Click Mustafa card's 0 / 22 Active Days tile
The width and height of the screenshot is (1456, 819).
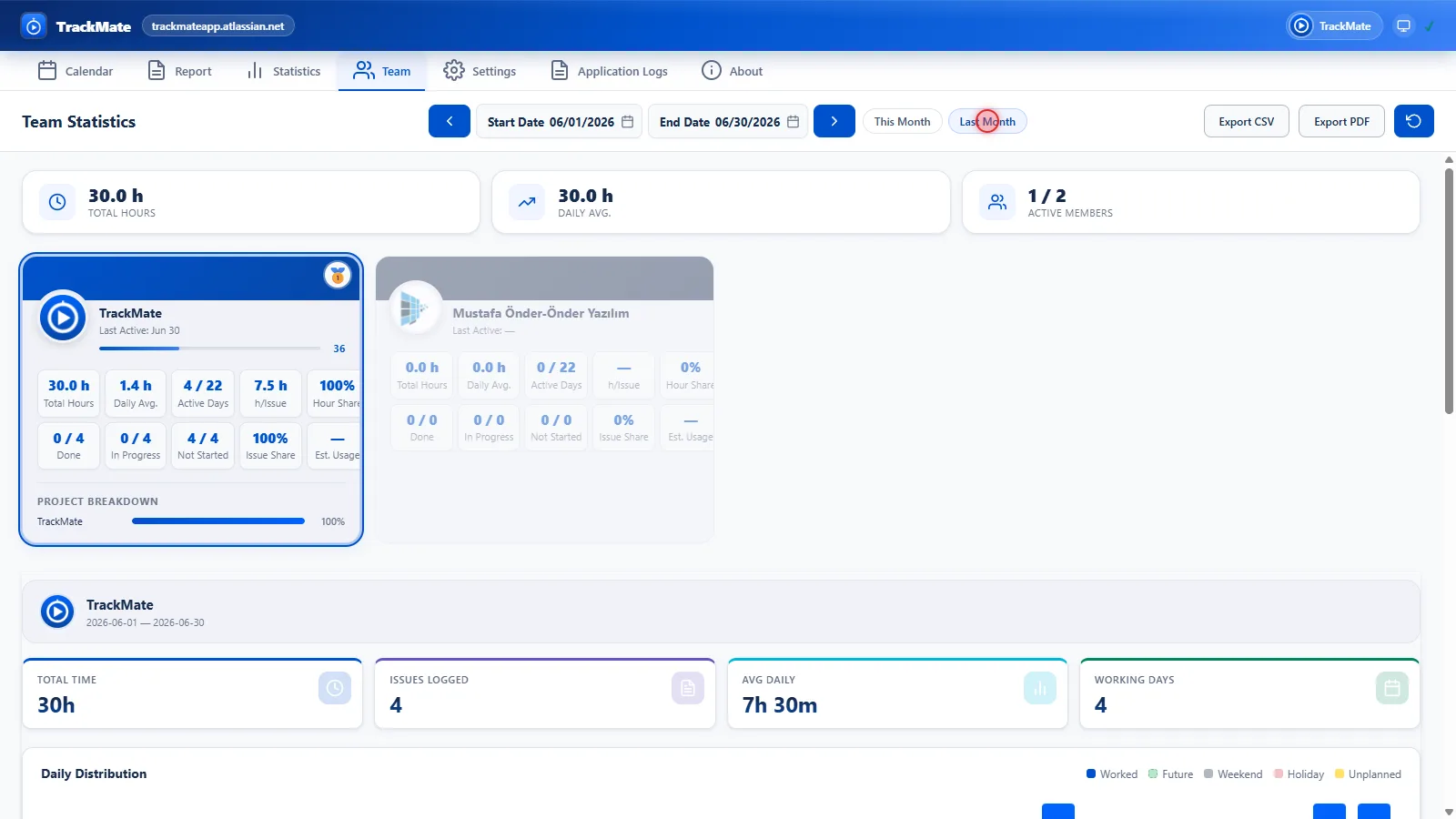pos(556,376)
